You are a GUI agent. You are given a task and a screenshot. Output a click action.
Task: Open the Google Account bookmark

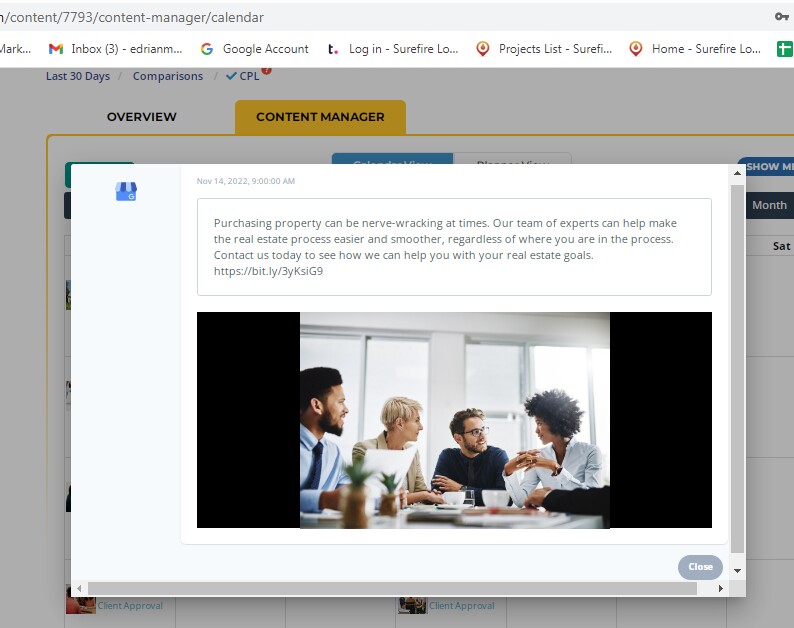[x=254, y=49]
